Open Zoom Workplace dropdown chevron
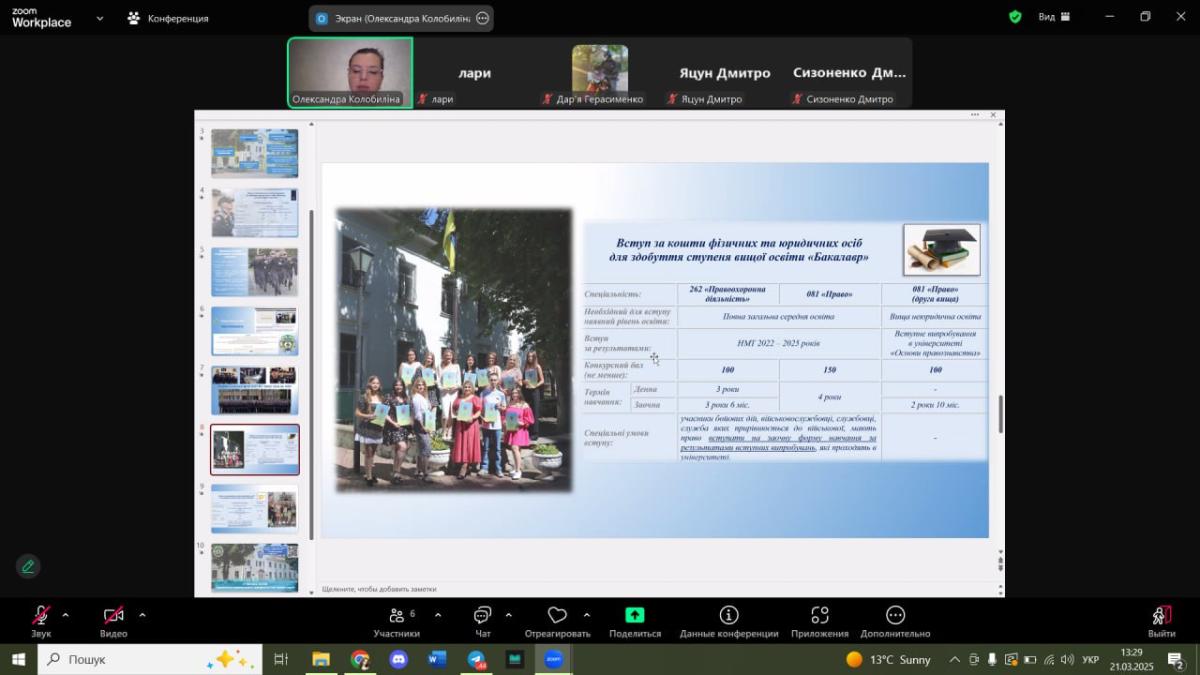The width and height of the screenshot is (1200, 675). tap(99, 18)
